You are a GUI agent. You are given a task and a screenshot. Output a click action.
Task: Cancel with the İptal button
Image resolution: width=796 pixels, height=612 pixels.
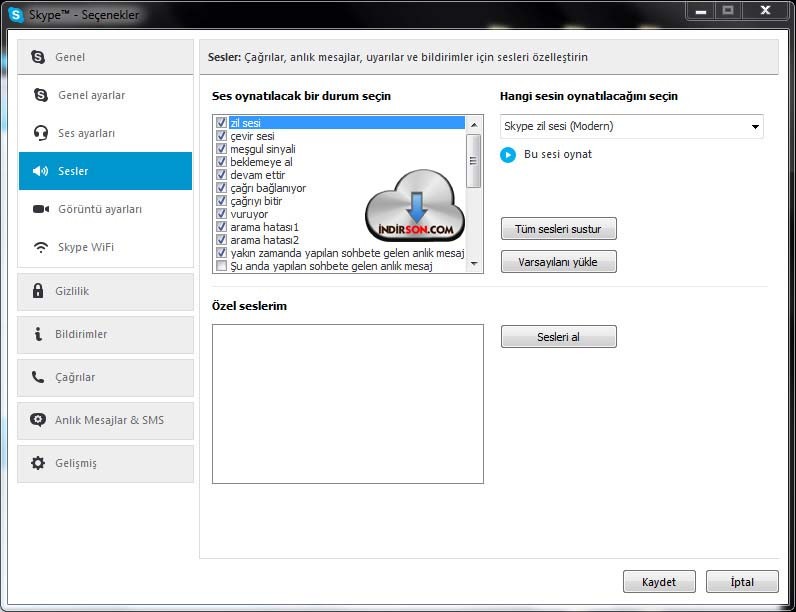742,582
